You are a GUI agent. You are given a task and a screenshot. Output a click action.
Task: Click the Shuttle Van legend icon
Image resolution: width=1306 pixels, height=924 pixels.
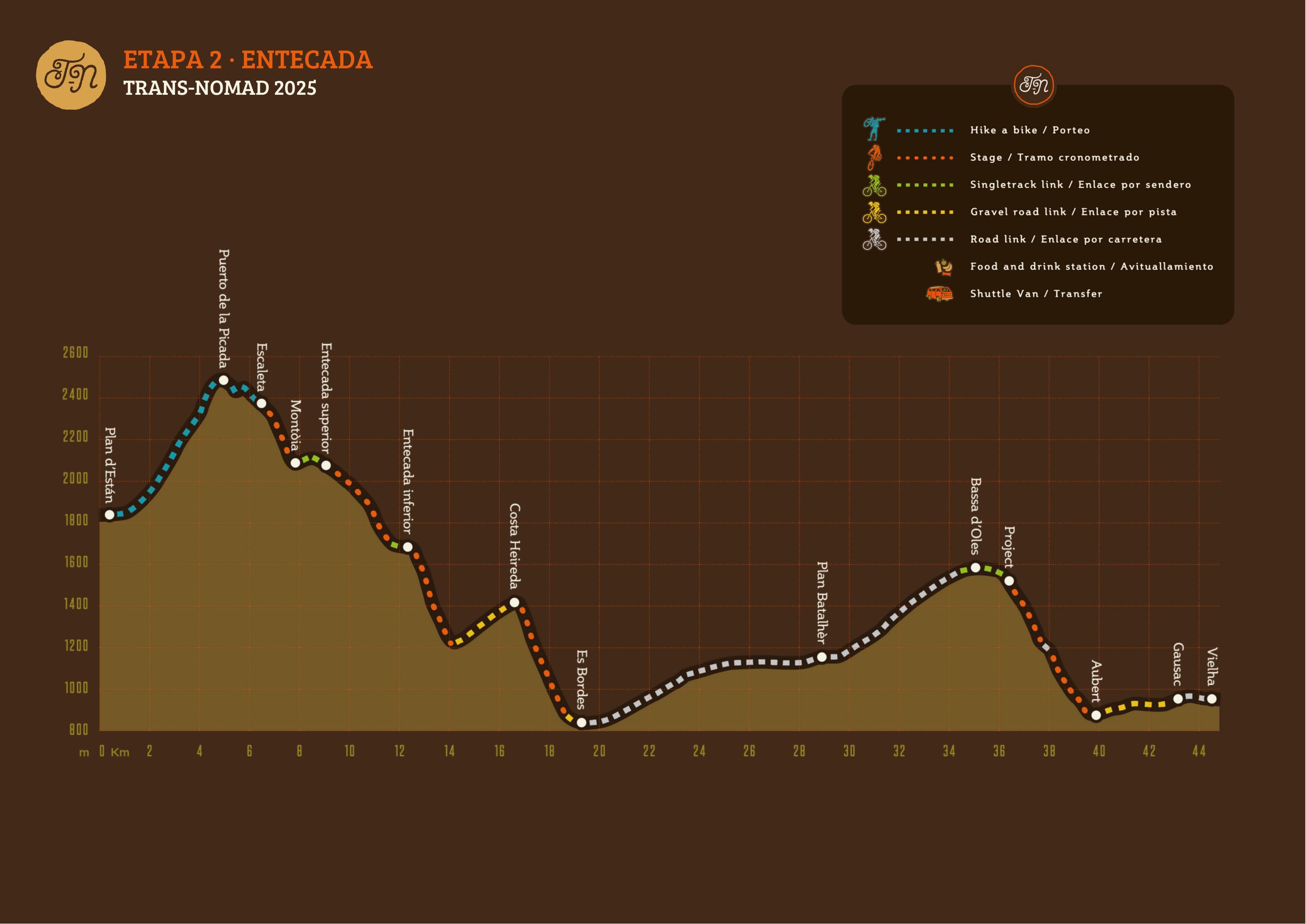(x=939, y=293)
